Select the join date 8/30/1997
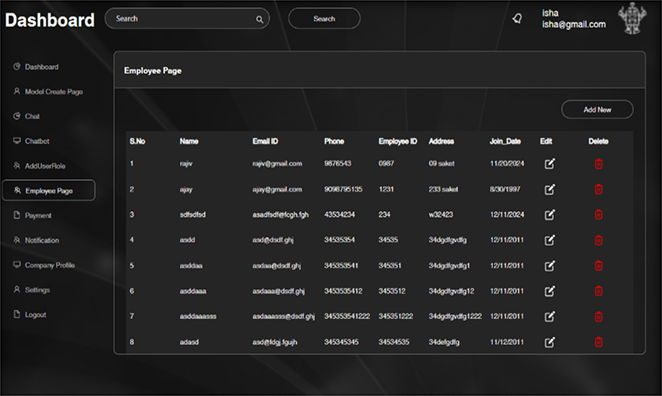The height and width of the screenshot is (396, 662). [505, 190]
